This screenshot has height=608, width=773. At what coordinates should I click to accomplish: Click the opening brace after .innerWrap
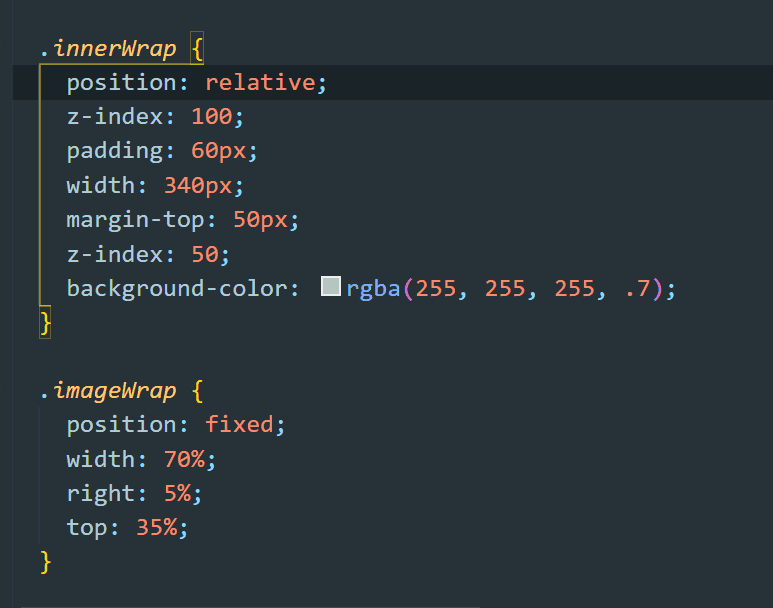196,48
